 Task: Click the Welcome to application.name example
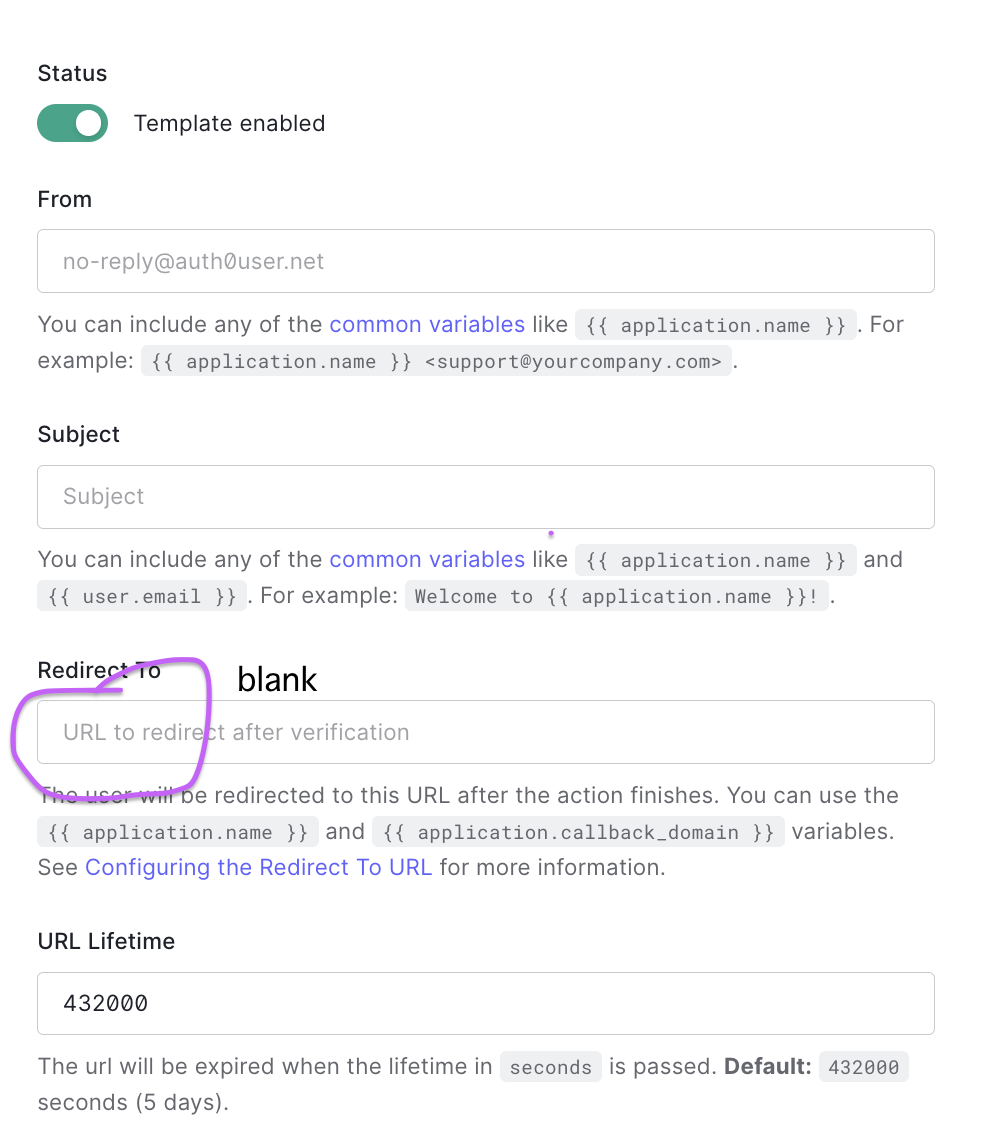coord(617,596)
